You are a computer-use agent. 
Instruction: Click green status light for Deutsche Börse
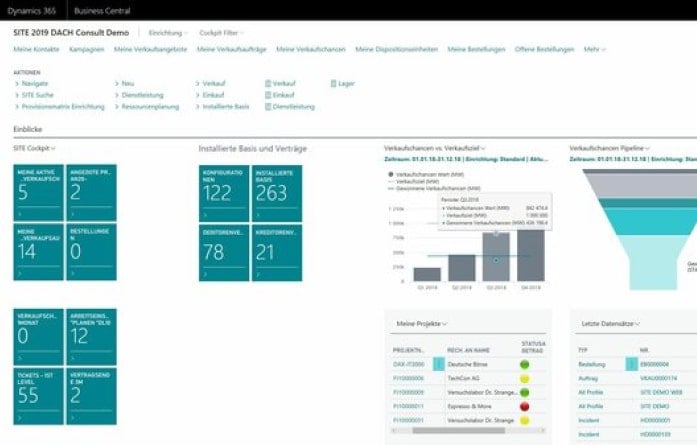525,365
